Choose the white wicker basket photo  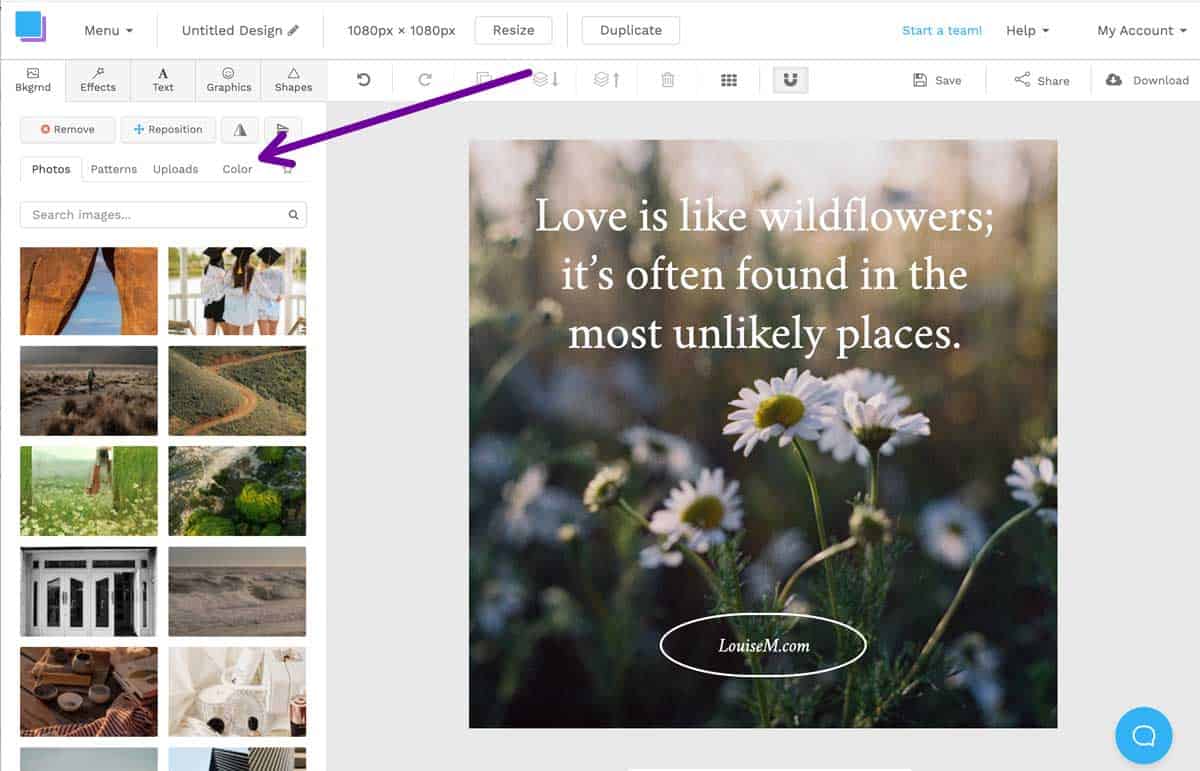coord(237,691)
